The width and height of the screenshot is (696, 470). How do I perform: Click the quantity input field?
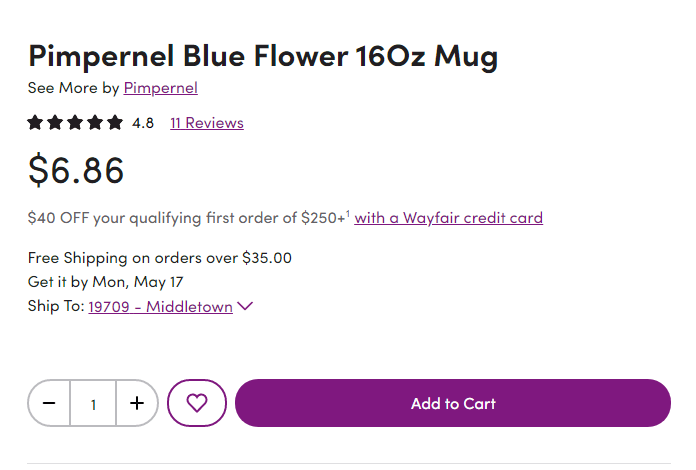(x=93, y=404)
